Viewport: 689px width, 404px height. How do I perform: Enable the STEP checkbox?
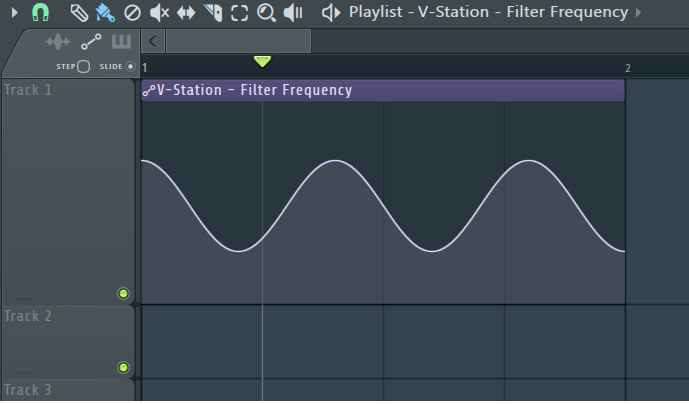coord(83,67)
